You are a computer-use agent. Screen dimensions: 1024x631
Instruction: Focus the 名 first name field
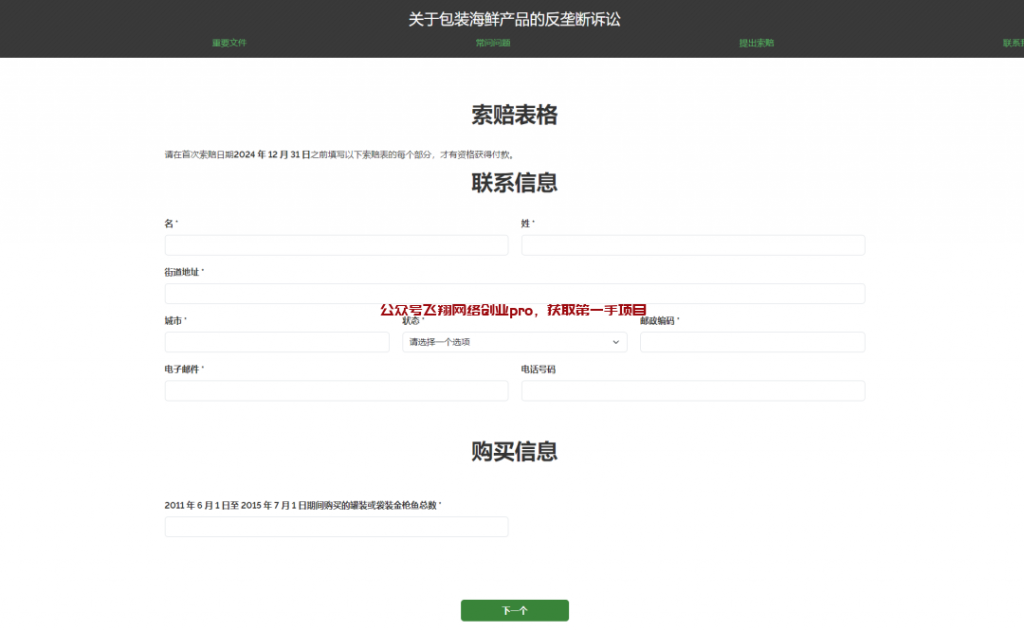tap(336, 246)
